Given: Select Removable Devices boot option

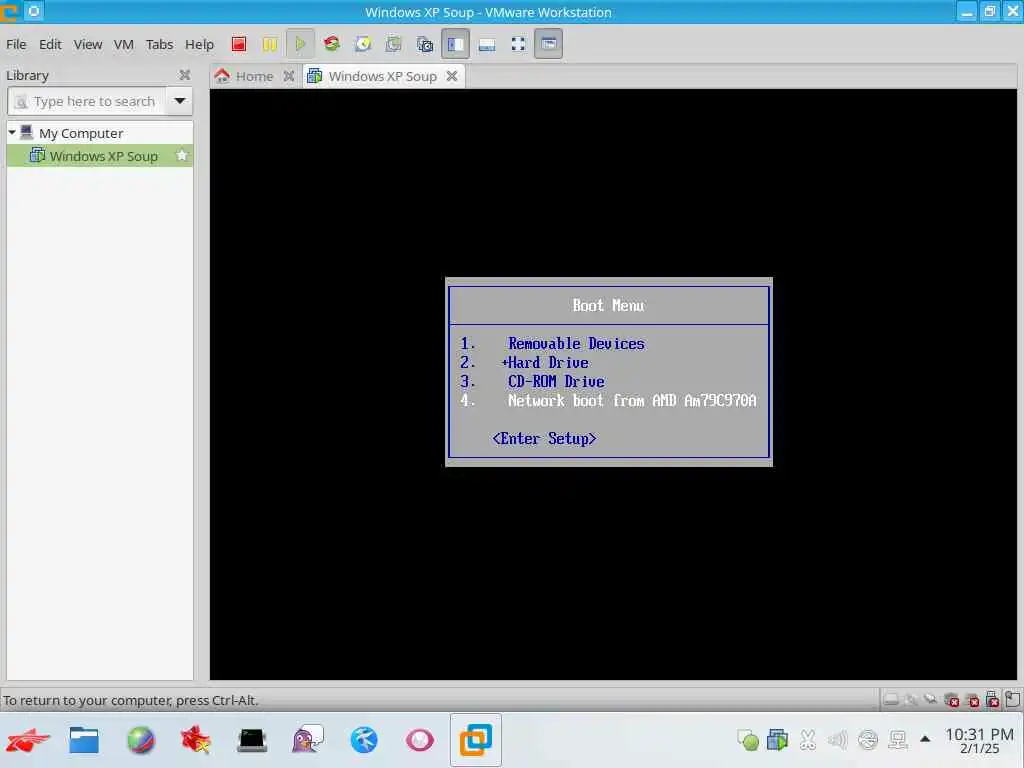Looking at the screenshot, I should [x=576, y=344].
